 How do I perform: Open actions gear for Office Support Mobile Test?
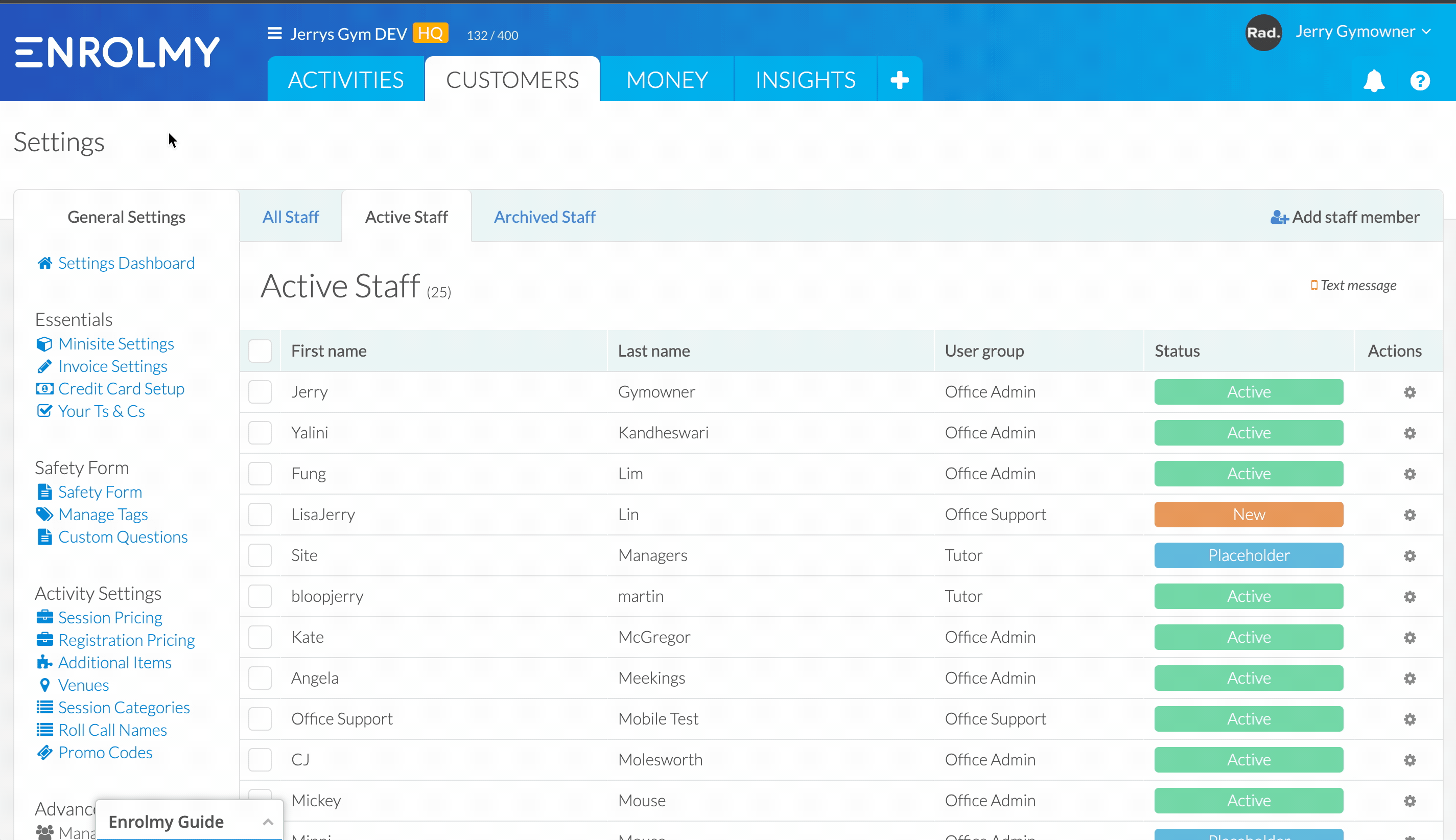pos(1410,719)
